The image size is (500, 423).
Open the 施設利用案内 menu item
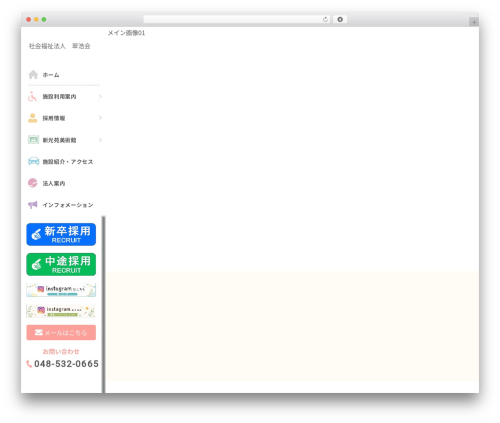(x=59, y=97)
